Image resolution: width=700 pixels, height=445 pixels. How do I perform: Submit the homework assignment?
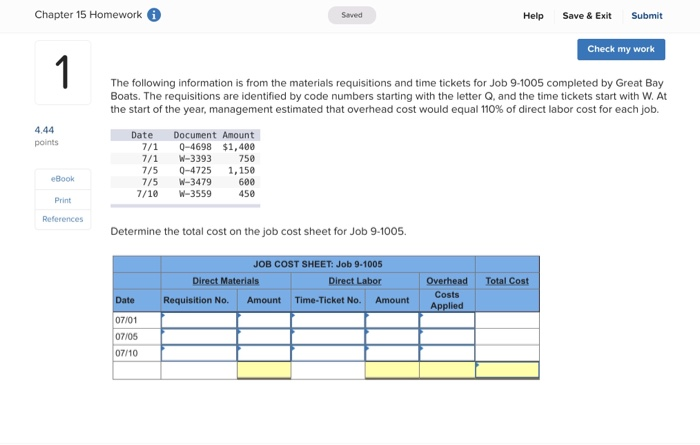[646, 16]
